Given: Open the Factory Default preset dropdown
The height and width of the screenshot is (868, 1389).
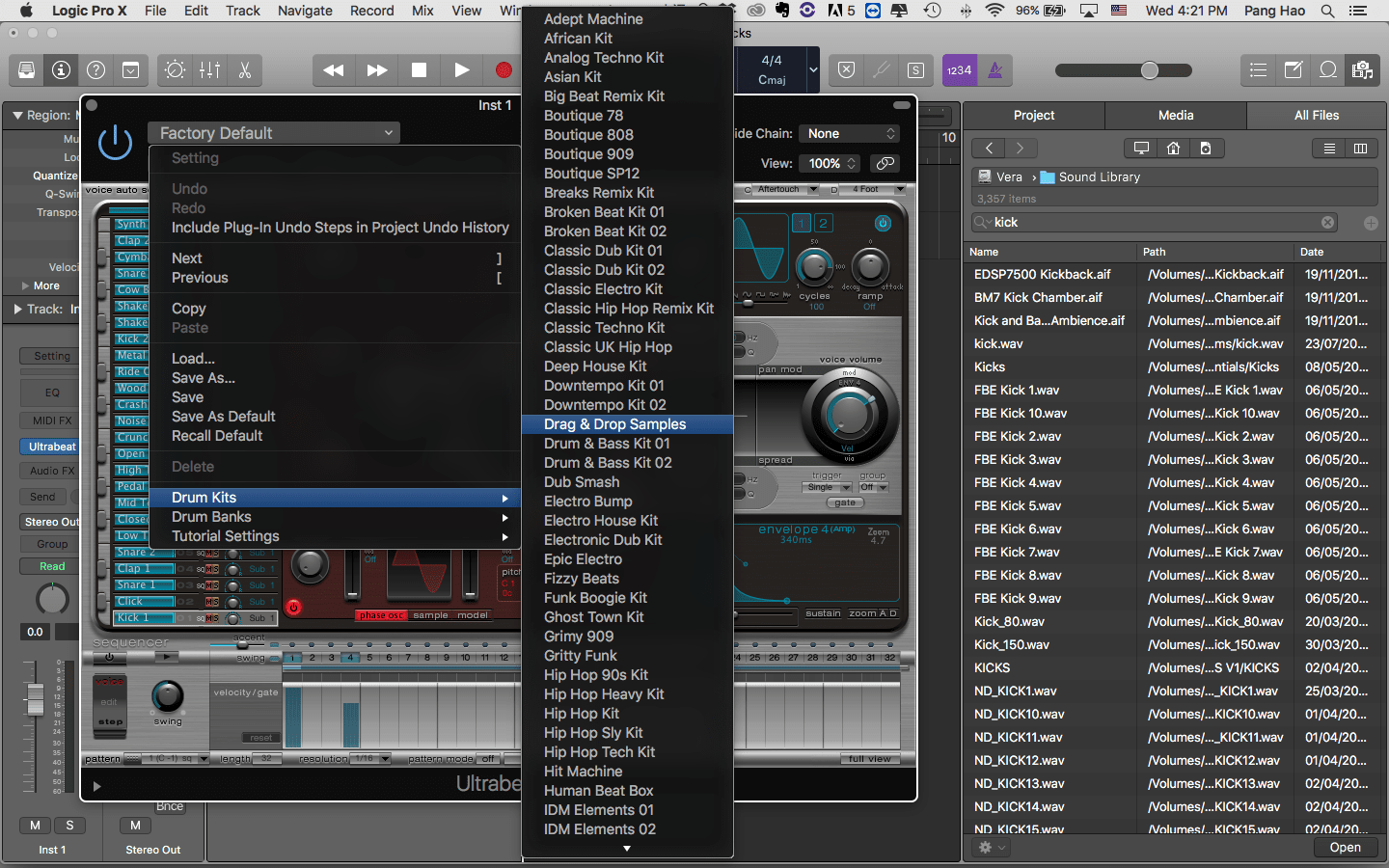Looking at the screenshot, I should pos(274,133).
